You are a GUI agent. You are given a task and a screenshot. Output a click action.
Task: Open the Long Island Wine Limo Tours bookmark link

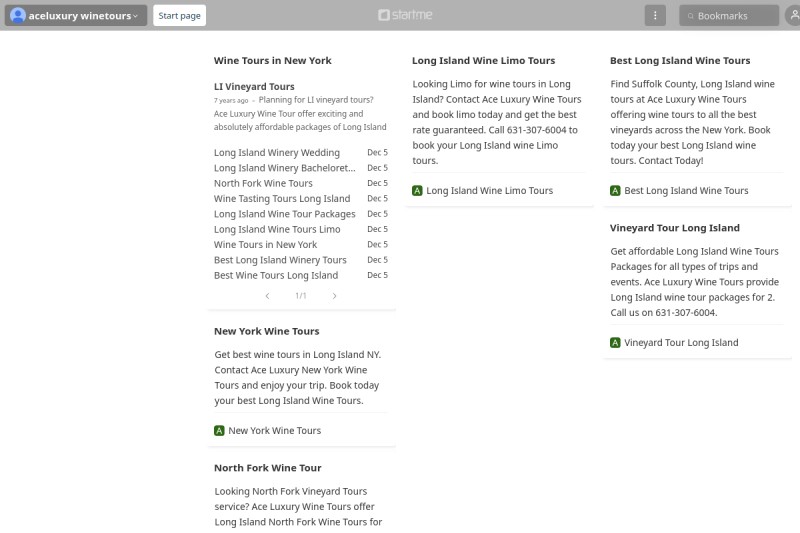click(489, 190)
